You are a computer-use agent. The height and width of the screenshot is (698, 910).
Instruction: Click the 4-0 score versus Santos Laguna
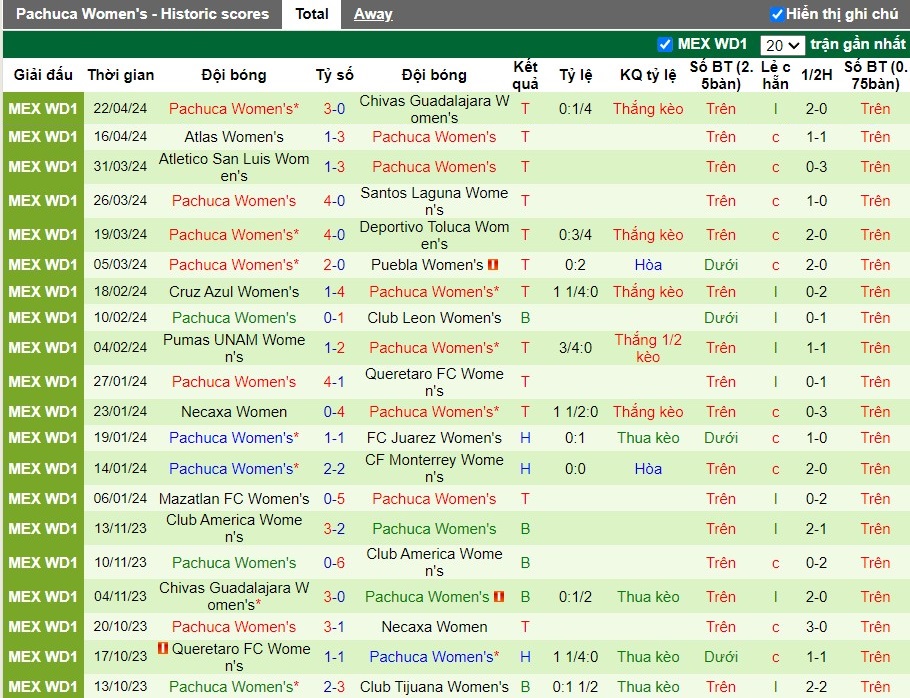334,201
